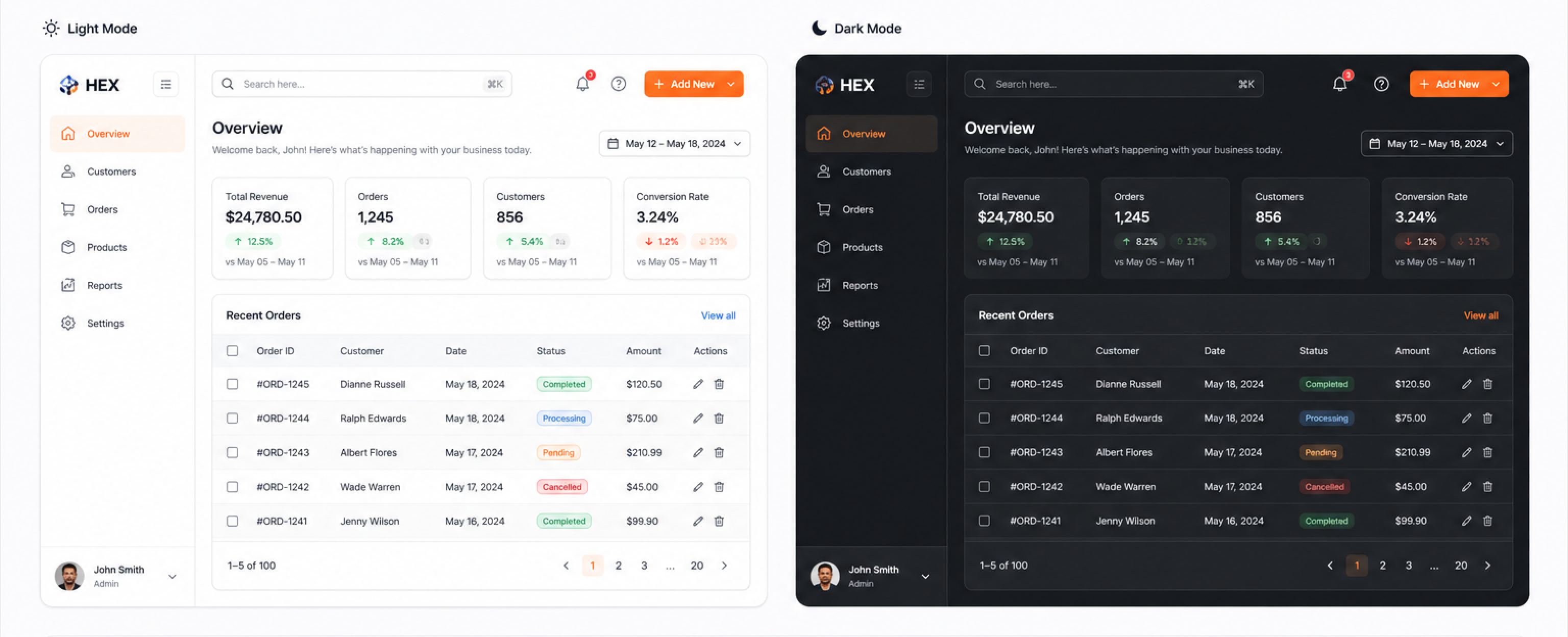Viewport: 1568px width, 637px height.
Task: Expand John Smith profile chevron in light mode
Action: [172, 577]
